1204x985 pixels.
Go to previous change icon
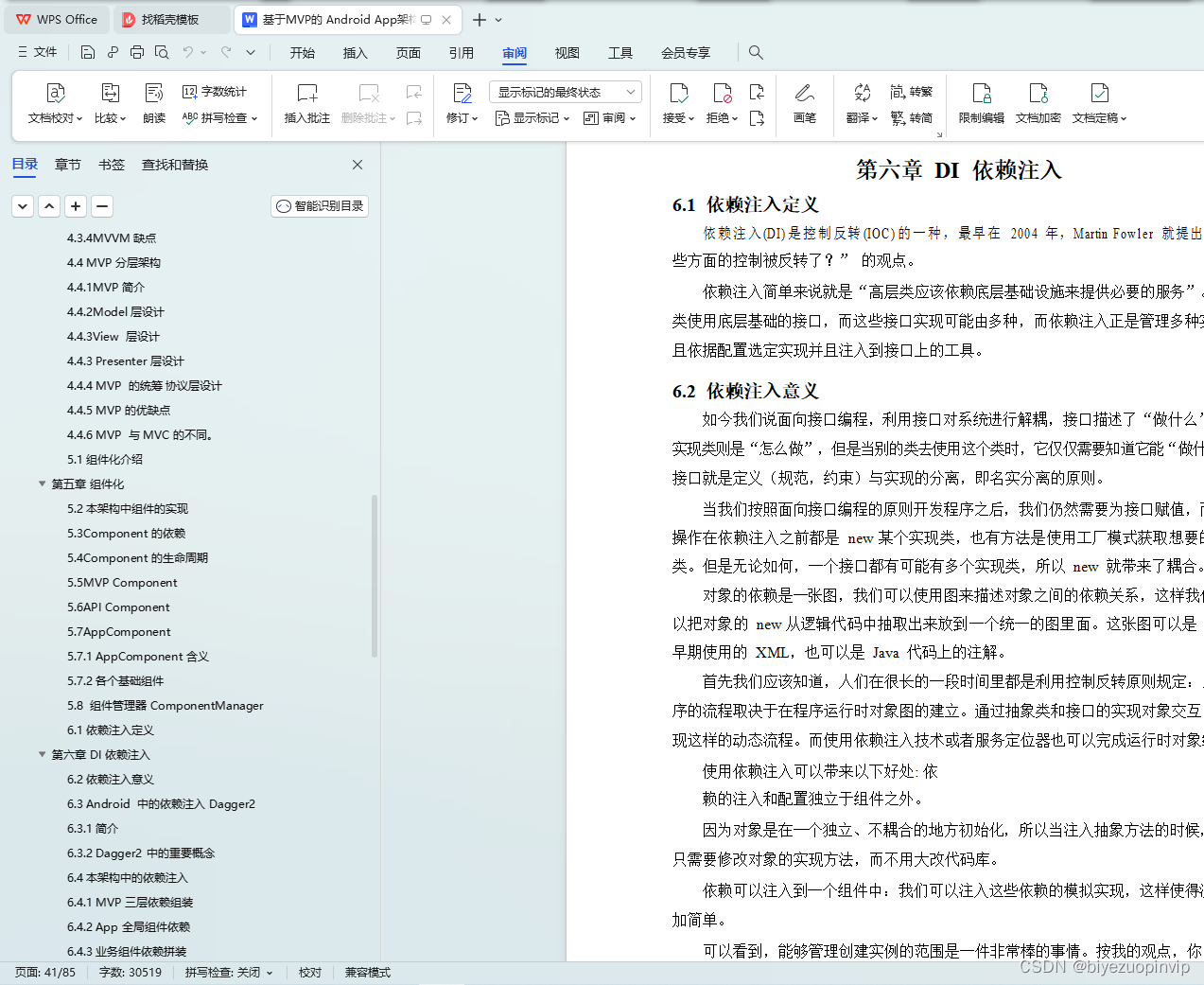757,92
